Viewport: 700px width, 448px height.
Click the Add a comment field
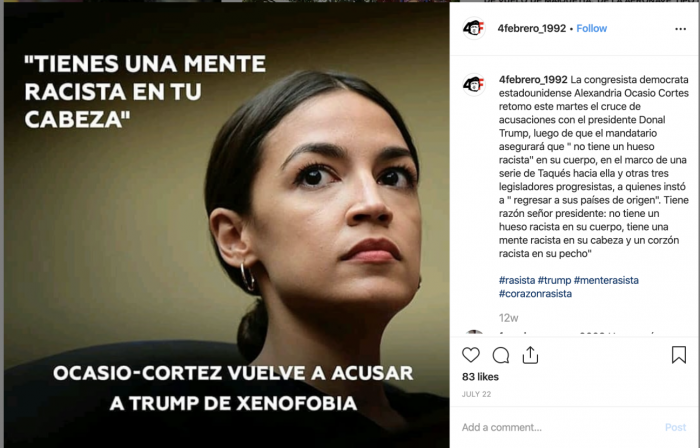560,427
